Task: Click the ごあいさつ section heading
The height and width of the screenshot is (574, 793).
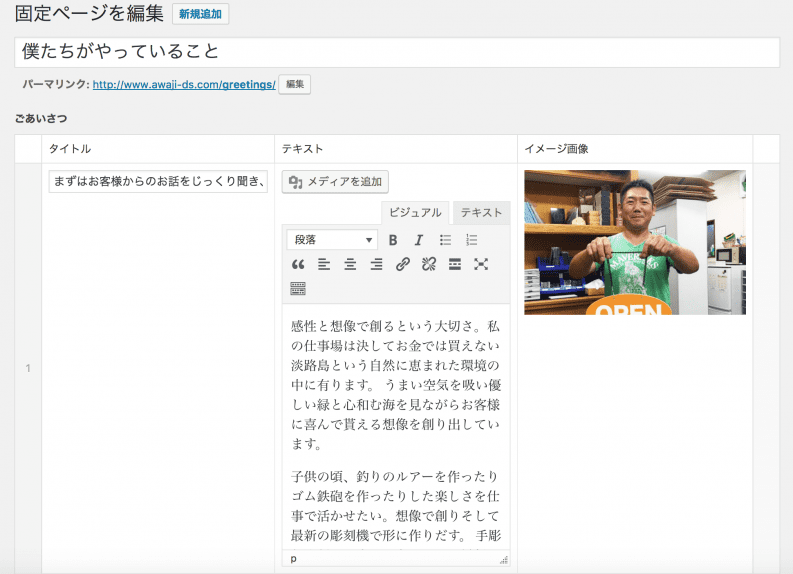Action: 41,118
